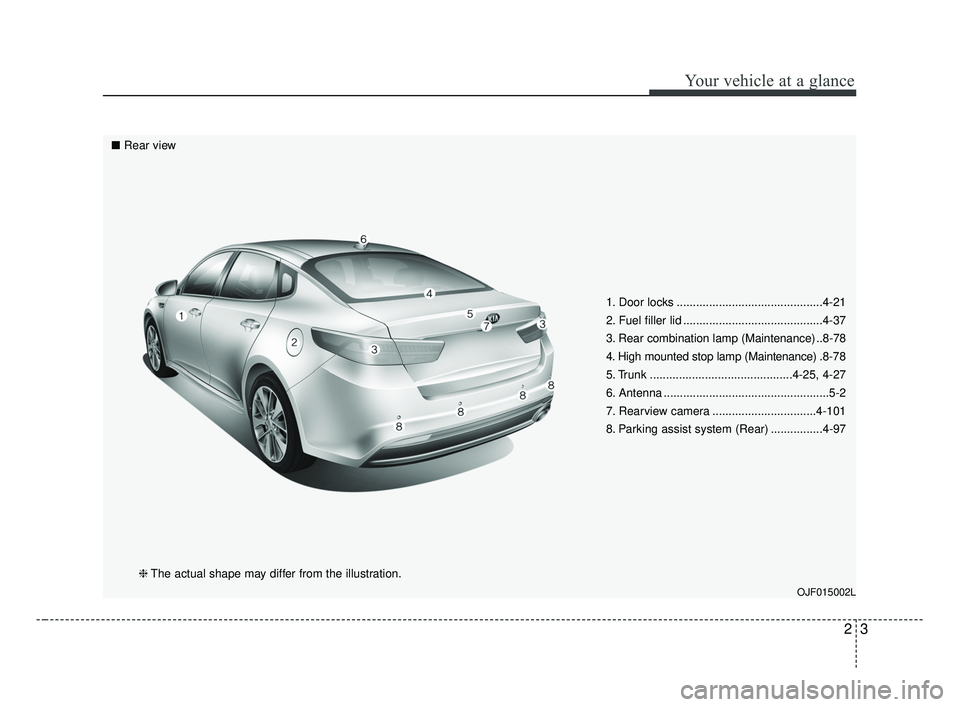
Task: Click the Kia emblem on the trunk
Action: tap(493, 318)
